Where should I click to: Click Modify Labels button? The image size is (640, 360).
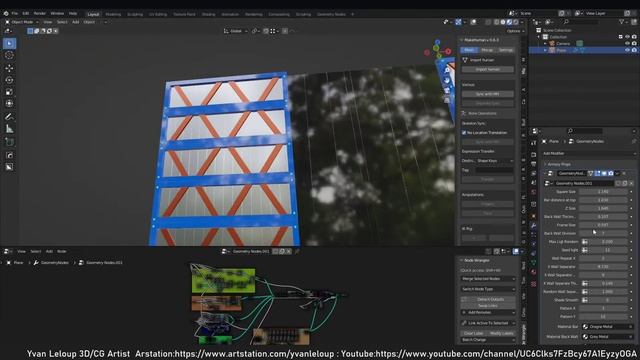[502, 333]
